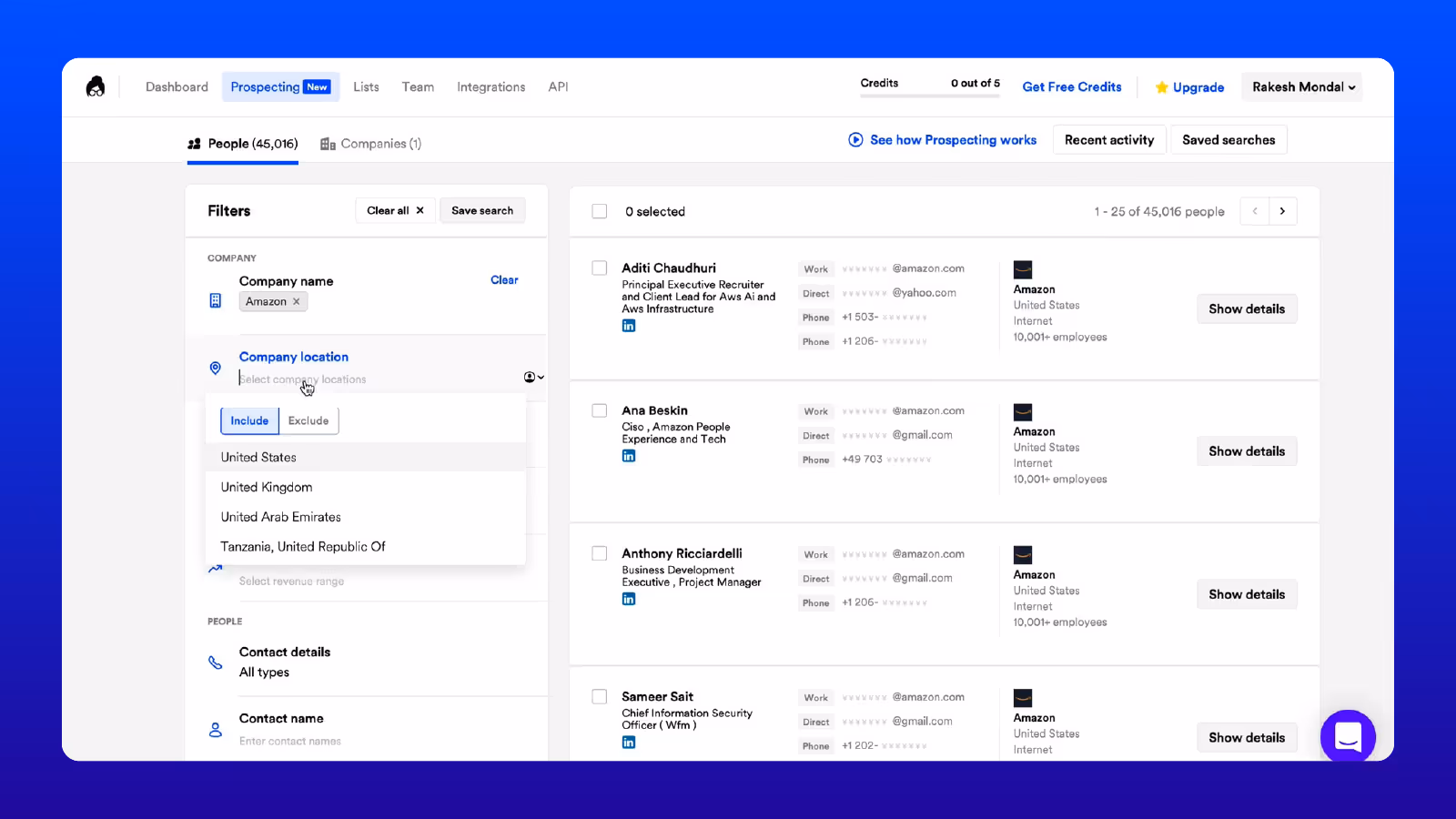Viewport: 1456px width, 819px height.
Task: Open the Dashboard nav item
Action: pos(177,86)
